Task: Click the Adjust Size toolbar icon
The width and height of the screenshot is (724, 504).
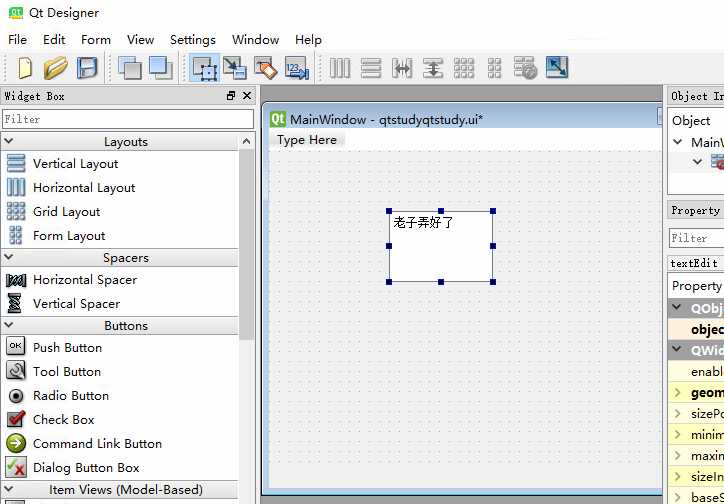Action: [x=557, y=68]
